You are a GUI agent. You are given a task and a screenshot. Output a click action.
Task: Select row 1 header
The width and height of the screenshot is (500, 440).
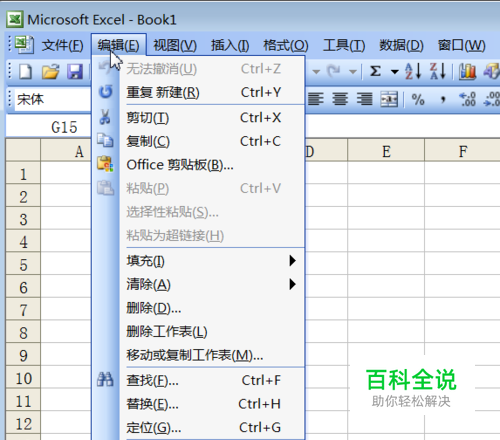coord(23,174)
